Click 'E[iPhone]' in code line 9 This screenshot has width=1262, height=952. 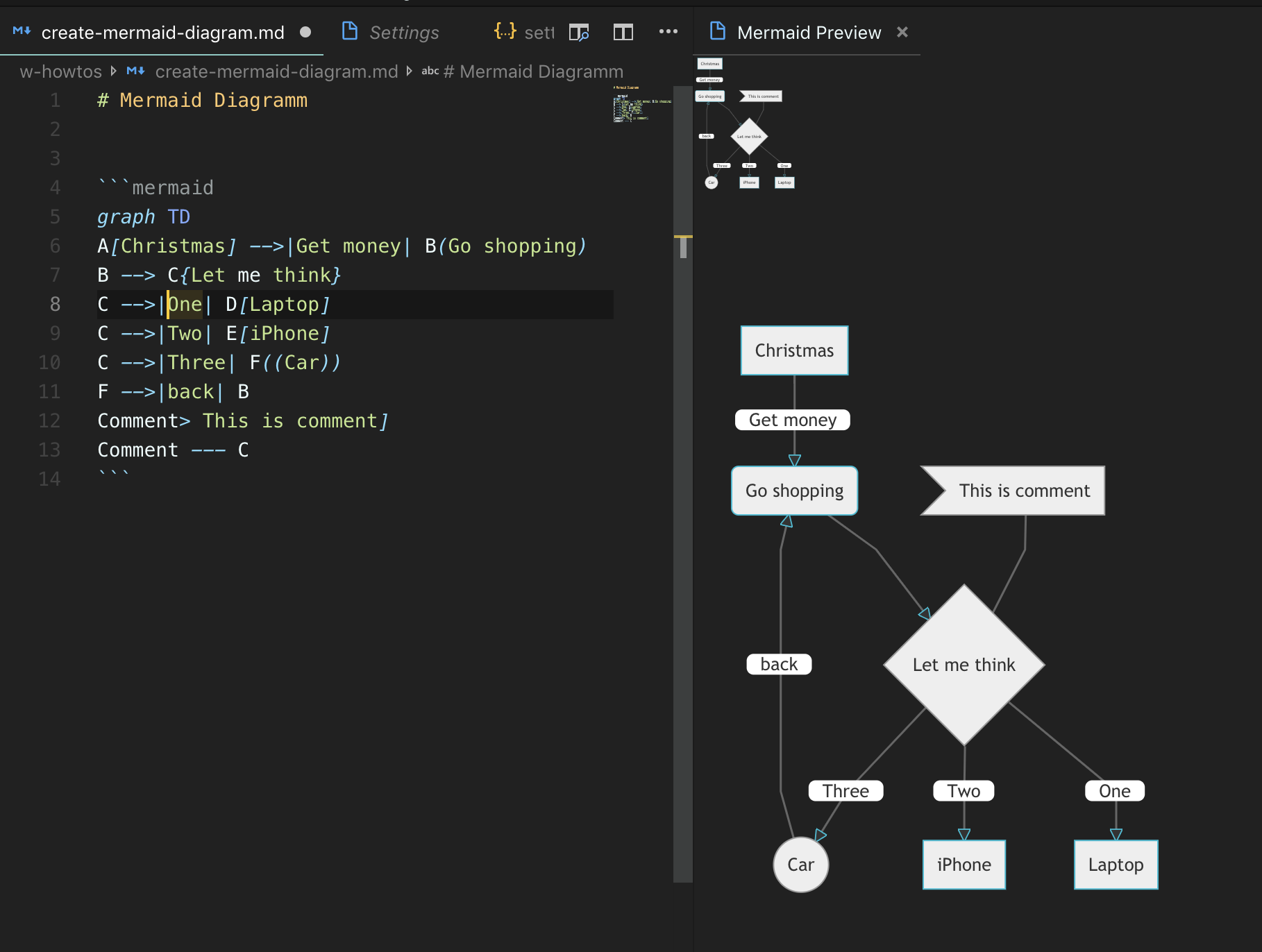click(278, 334)
